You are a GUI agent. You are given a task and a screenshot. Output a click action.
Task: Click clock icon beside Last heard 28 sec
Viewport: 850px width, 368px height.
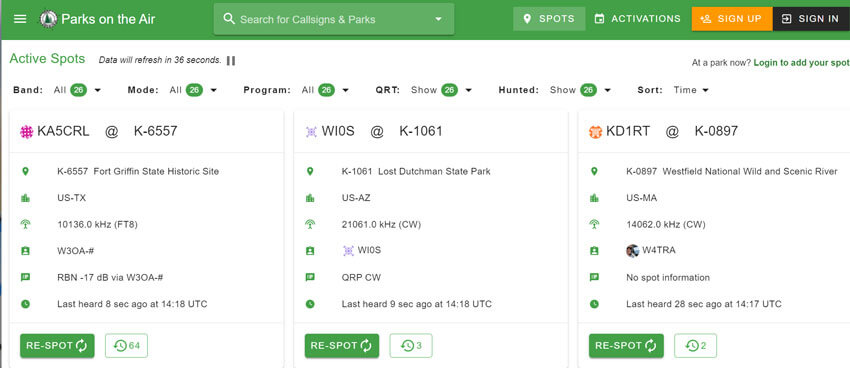coord(594,304)
